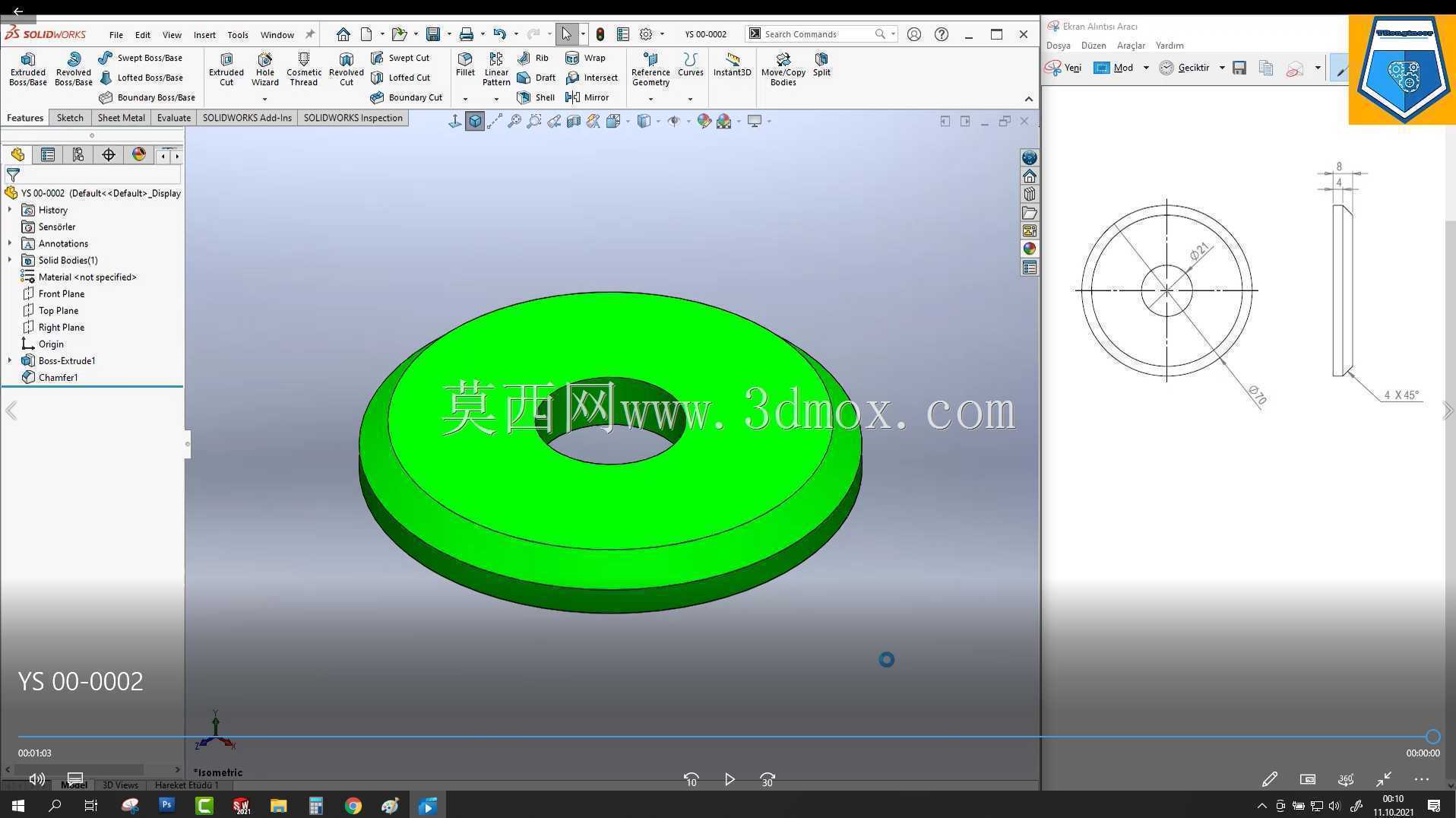This screenshot has width=1456, height=818.
Task: Choose the Intersect tool
Action: click(592, 78)
